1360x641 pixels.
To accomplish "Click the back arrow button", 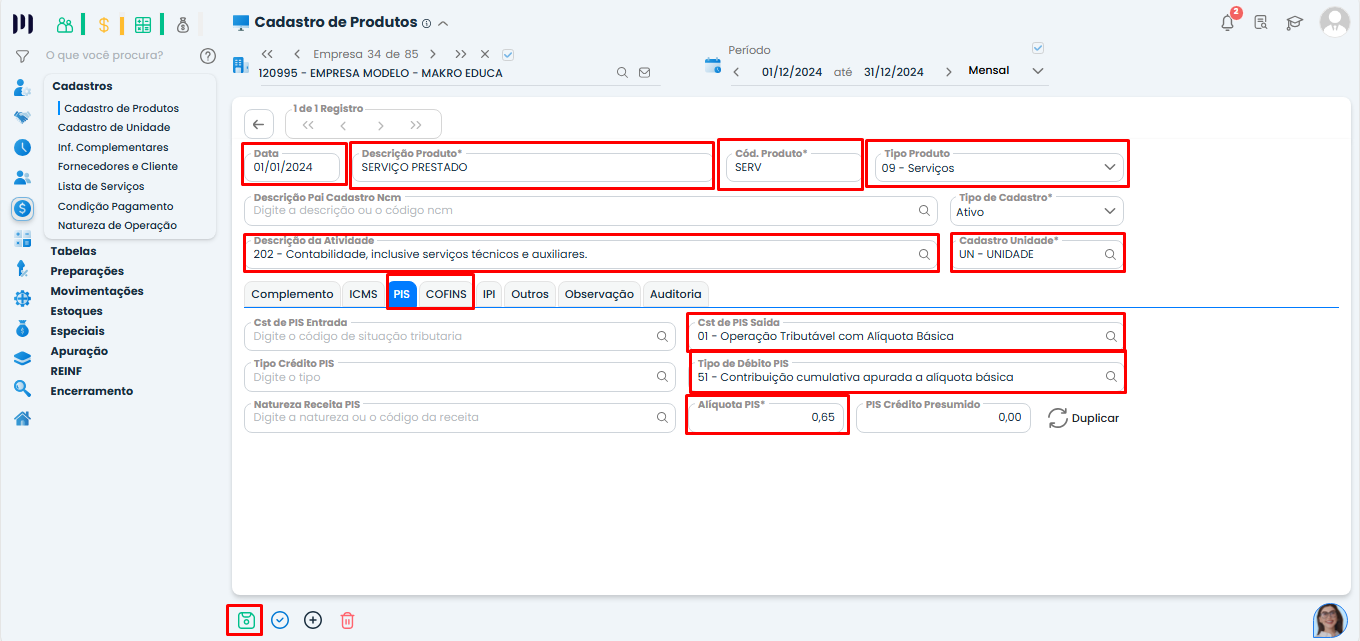I will tap(258, 125).
